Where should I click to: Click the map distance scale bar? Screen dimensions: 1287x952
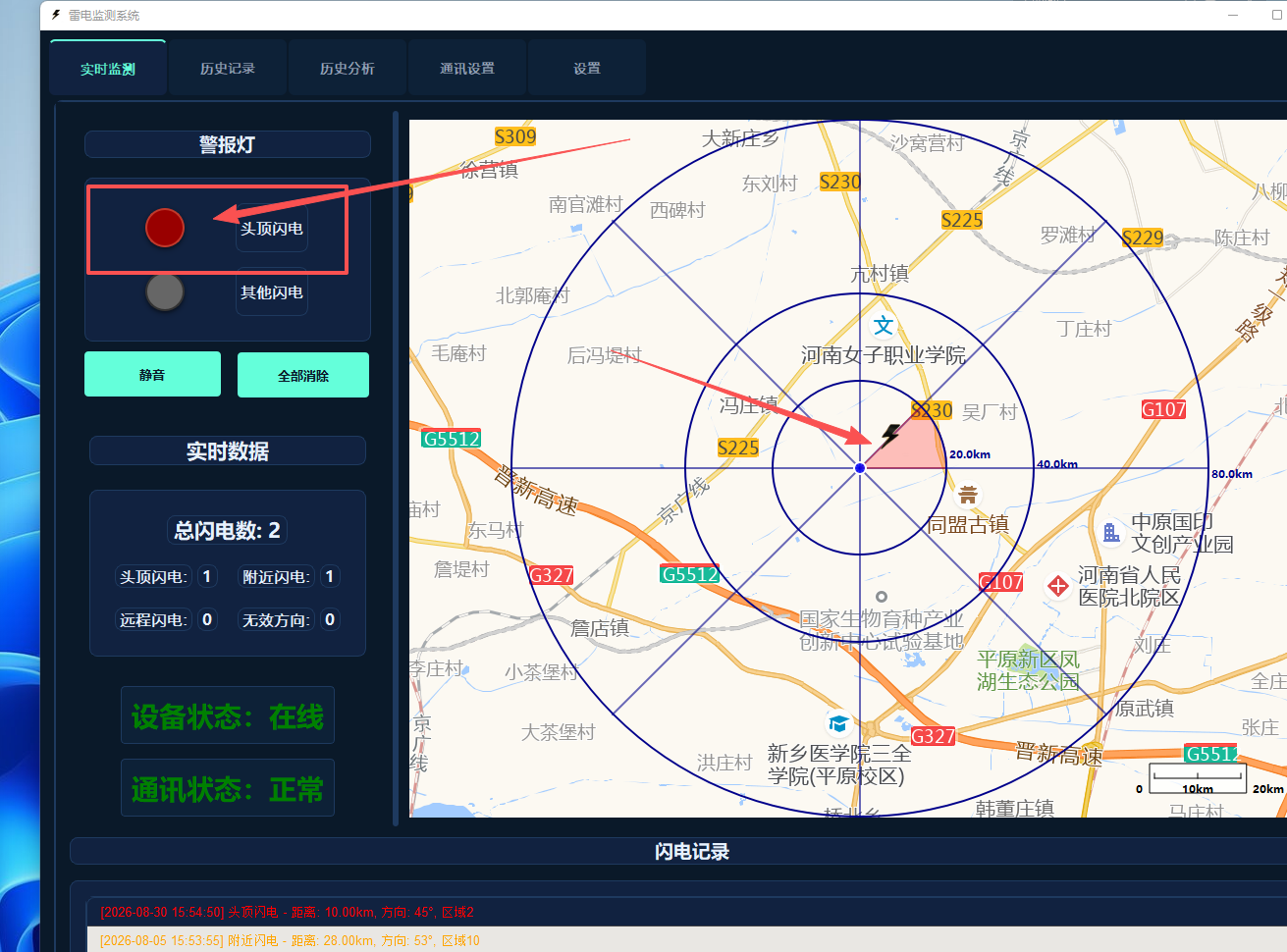click(x=1198, y=777)
